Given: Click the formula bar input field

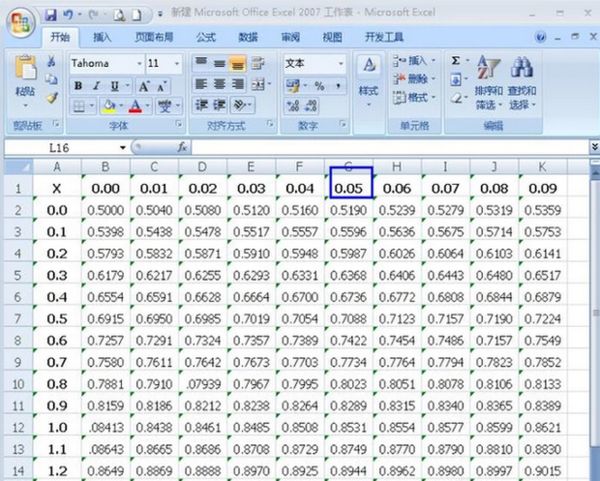Looking at the screenshot, I should tap(390, 147).
